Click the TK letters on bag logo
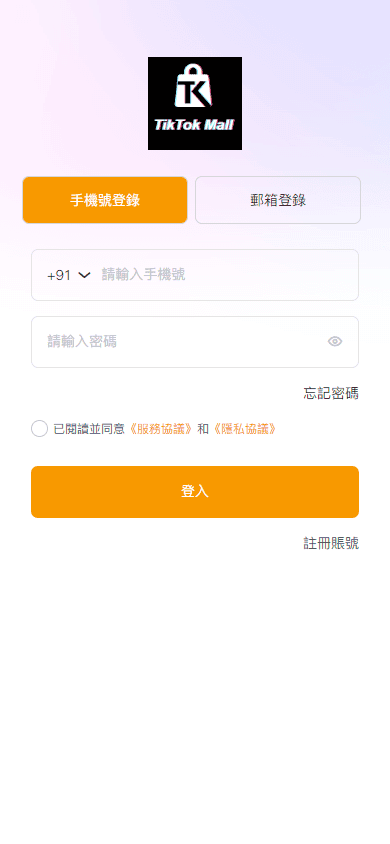This screenshot has height=844, width=390. 192,93
